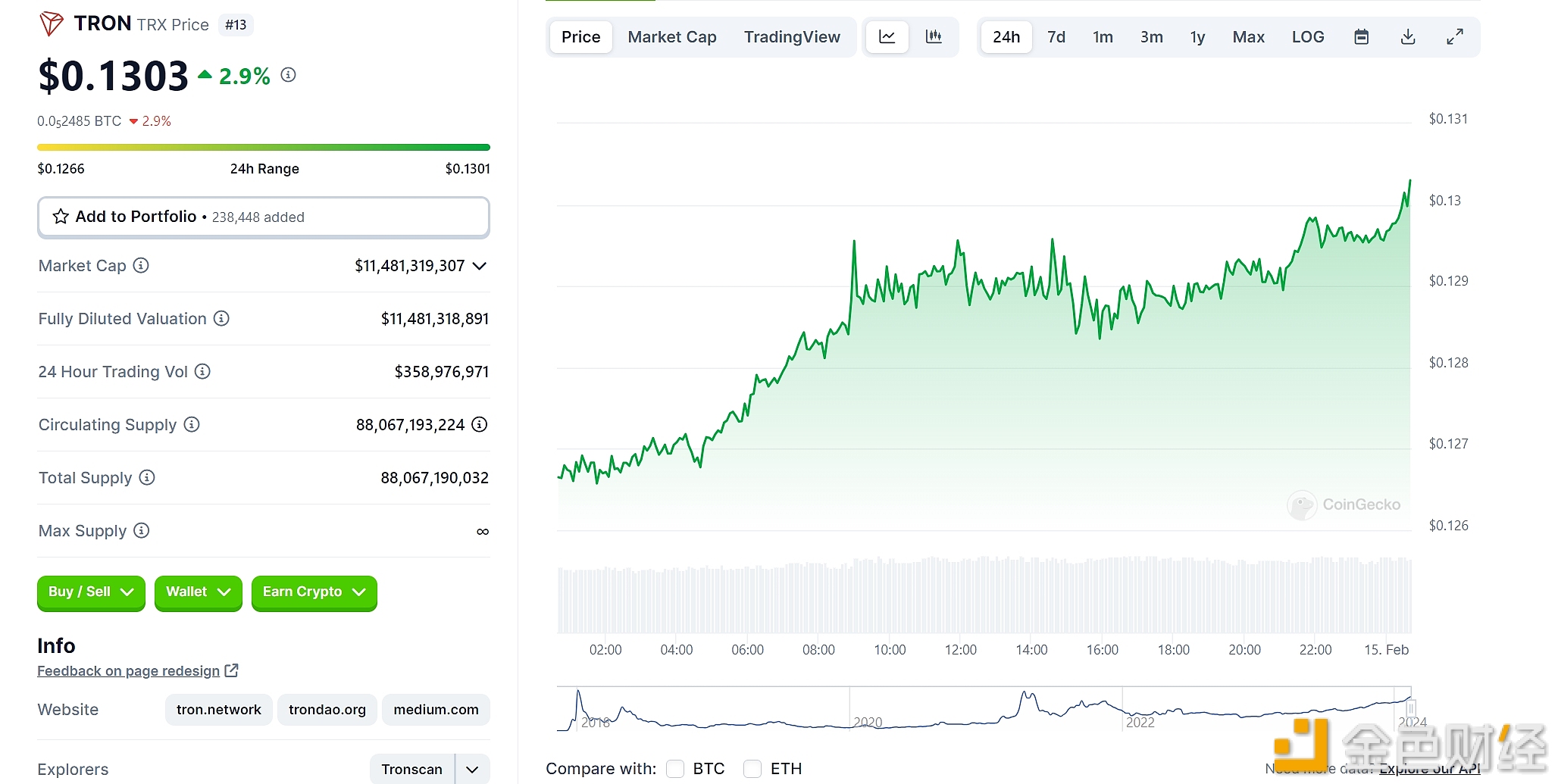Toggle ETH comparison checkbox
The image size is (1558, 784).
[x=752, y=769]
